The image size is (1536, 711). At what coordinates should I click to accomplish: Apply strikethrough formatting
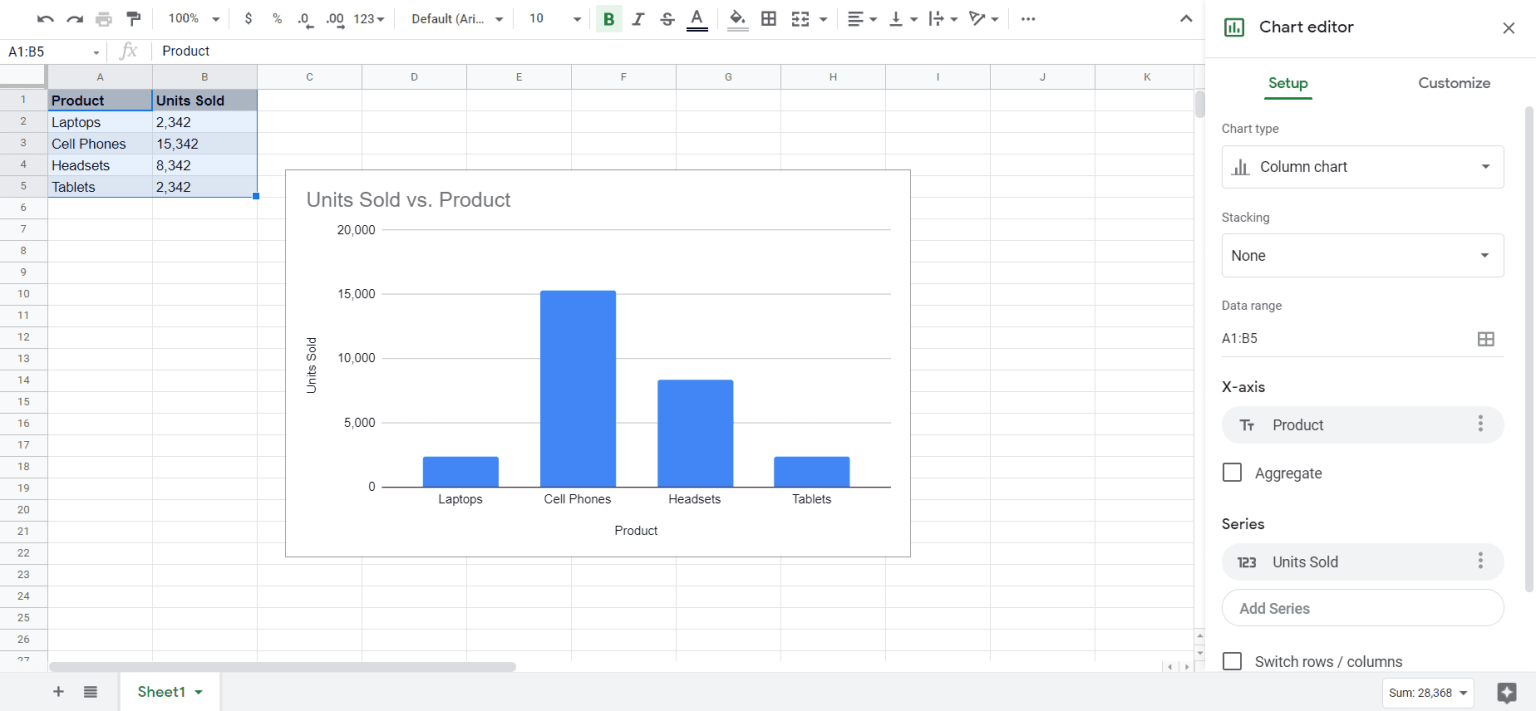(x=666, y=18)
